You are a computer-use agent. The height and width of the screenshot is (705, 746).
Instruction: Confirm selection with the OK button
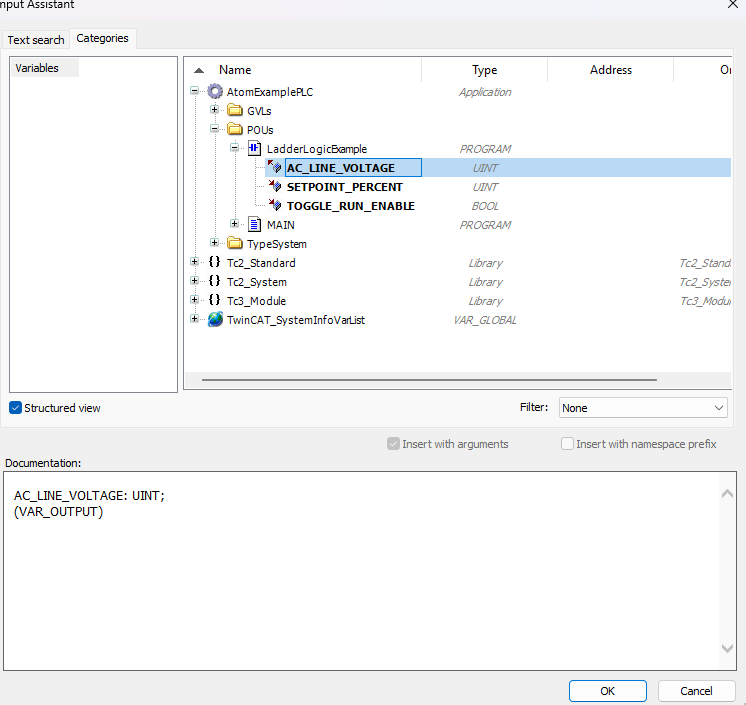click(608, 691)
